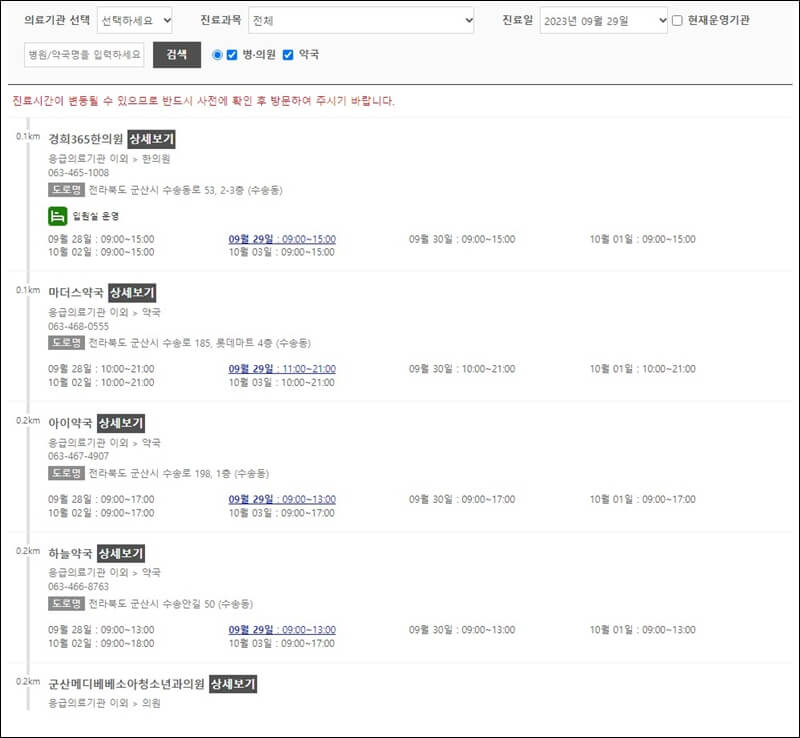Click 응급의료기관 이외 > 의원 category text
Image resolution: width=800 pixels, height=738 pixels.
(x=105, y=703)
